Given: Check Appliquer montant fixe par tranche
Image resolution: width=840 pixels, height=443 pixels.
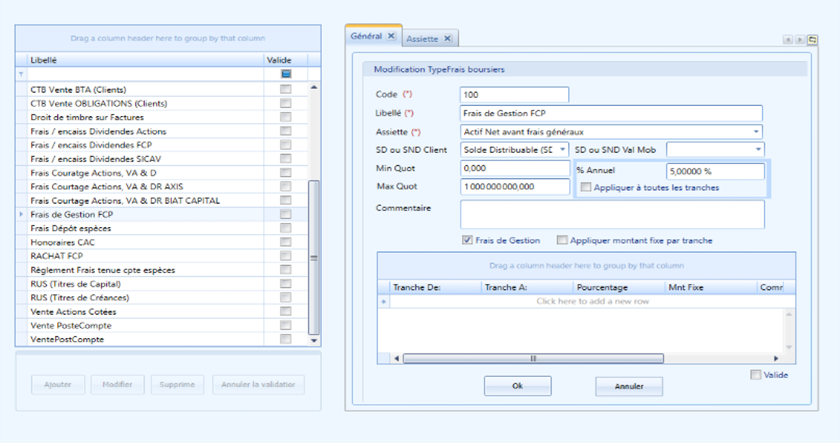Looking at the screenshot, I should pyautogui.click(x=562, y=240).
